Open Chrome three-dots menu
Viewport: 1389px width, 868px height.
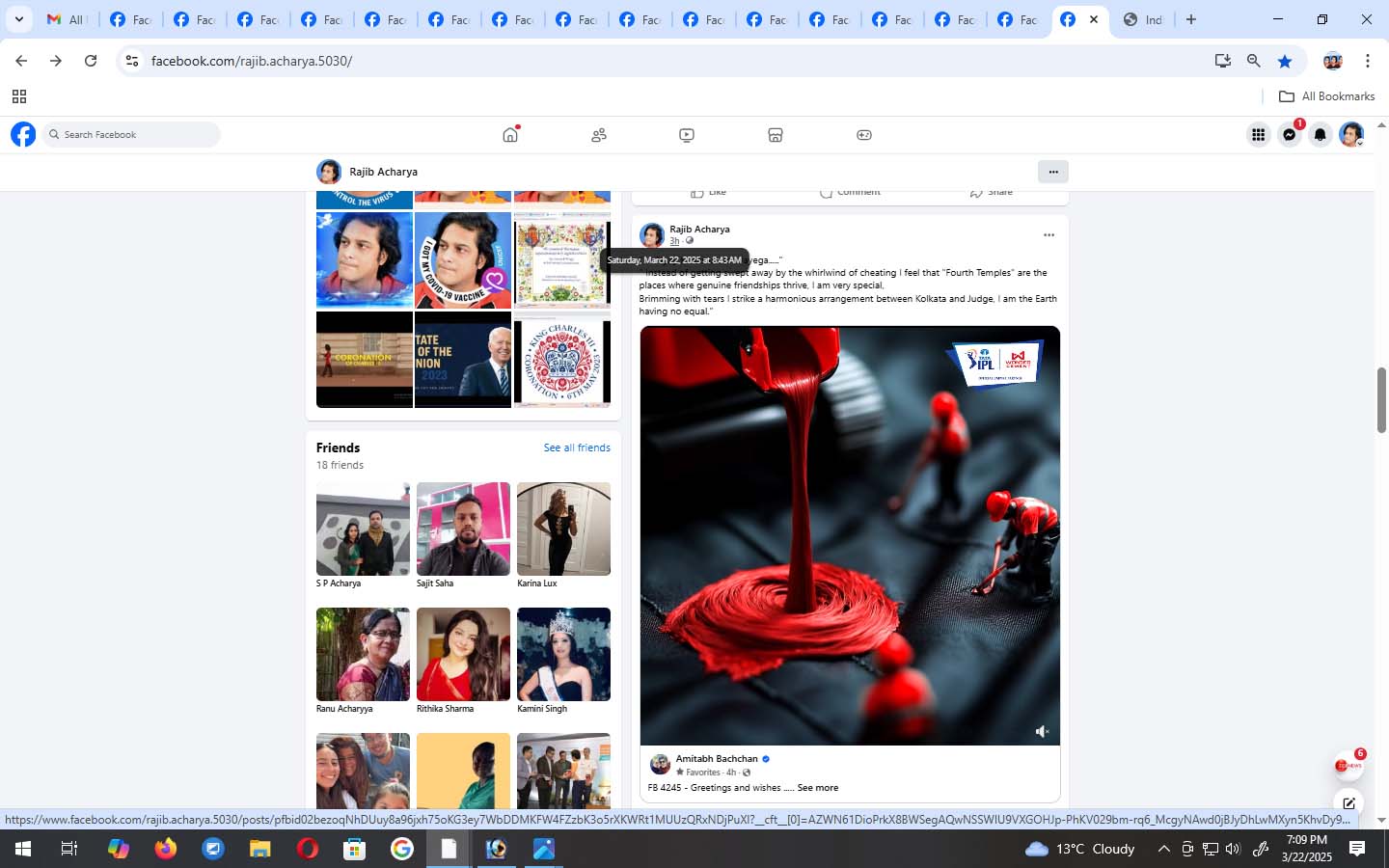[1368, 61]
